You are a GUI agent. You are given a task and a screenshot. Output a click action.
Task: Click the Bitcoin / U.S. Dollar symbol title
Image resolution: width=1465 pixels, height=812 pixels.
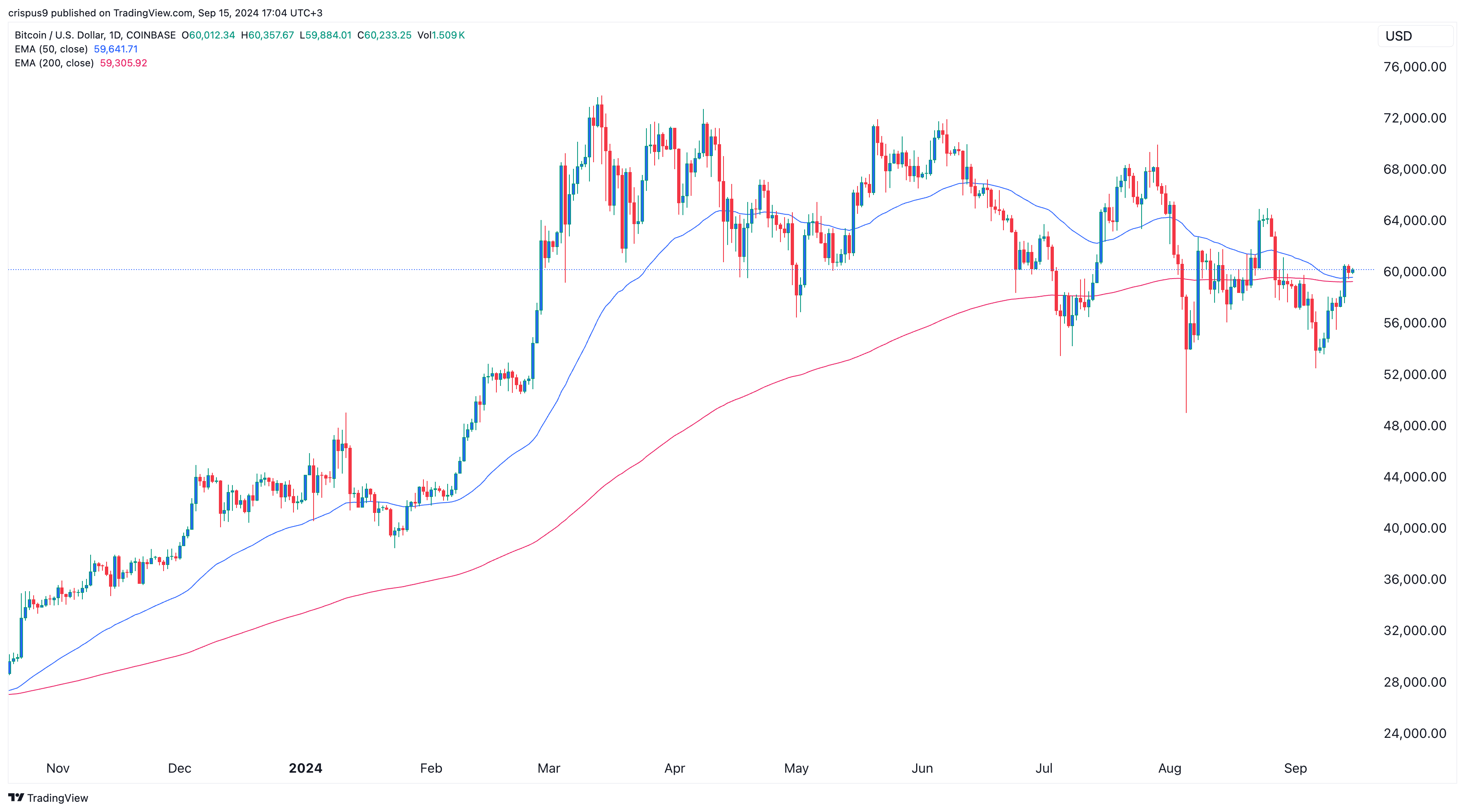click(x=95, y=35)
